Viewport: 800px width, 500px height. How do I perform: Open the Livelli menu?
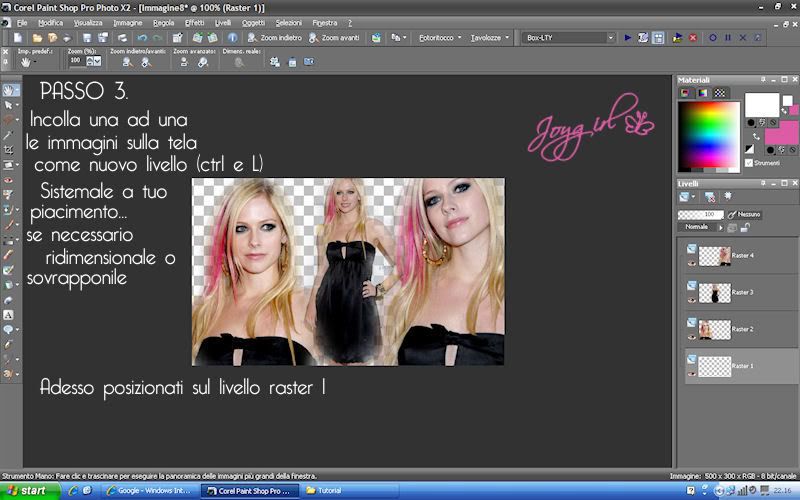pos(222,23)
